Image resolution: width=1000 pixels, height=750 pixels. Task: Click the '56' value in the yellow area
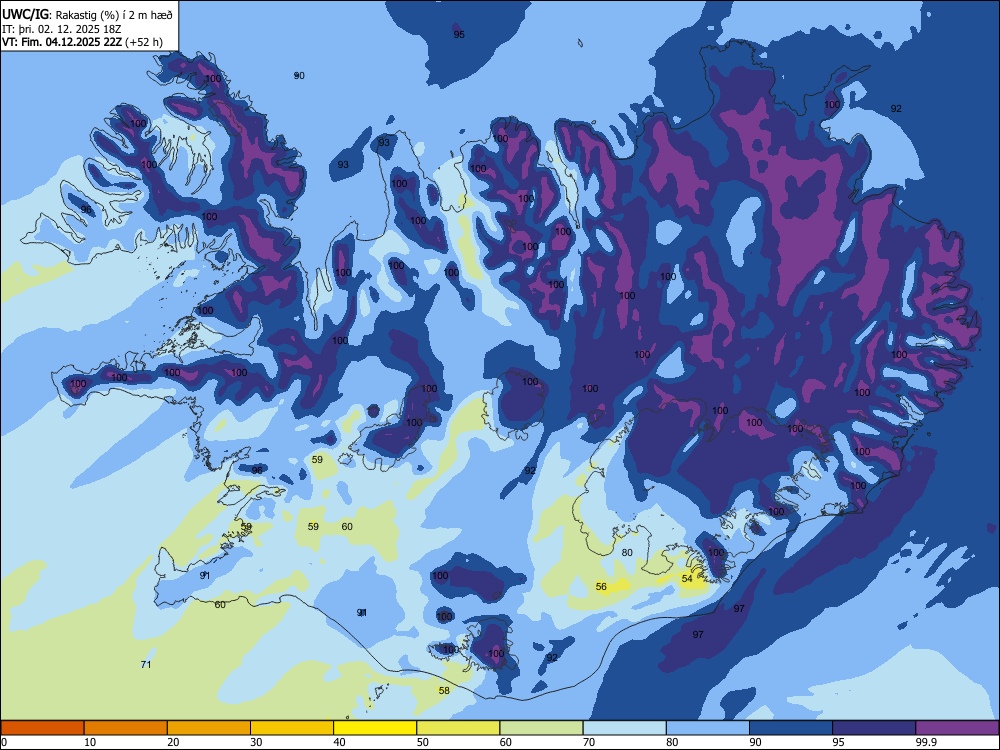[x=601, y=586]
